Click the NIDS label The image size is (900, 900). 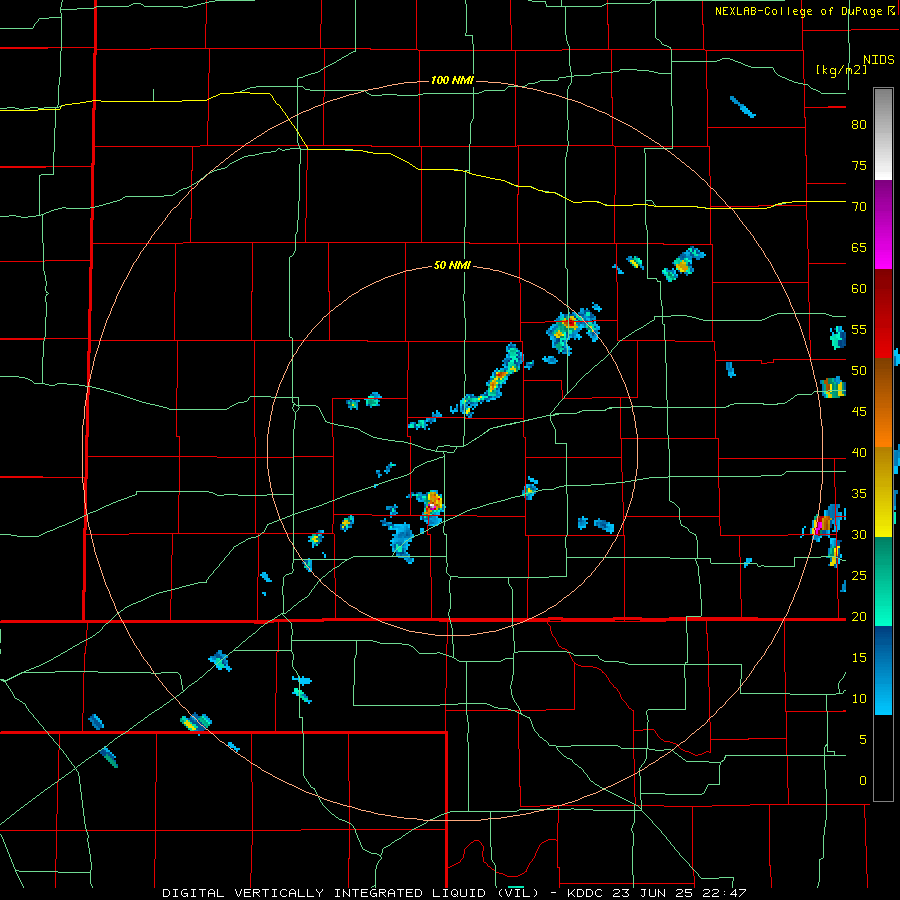[x=879, y=60]
